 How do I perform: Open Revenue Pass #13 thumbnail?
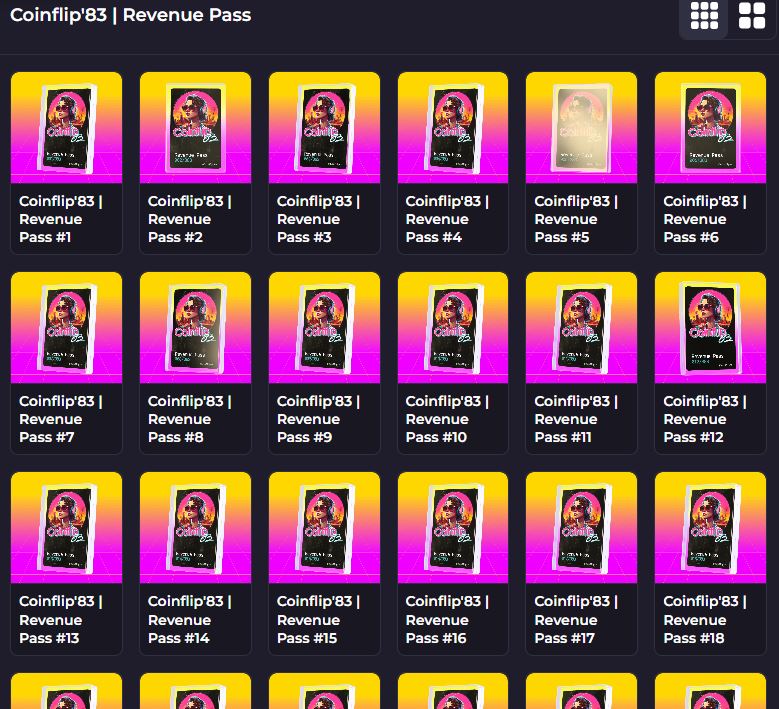(66, 528)
